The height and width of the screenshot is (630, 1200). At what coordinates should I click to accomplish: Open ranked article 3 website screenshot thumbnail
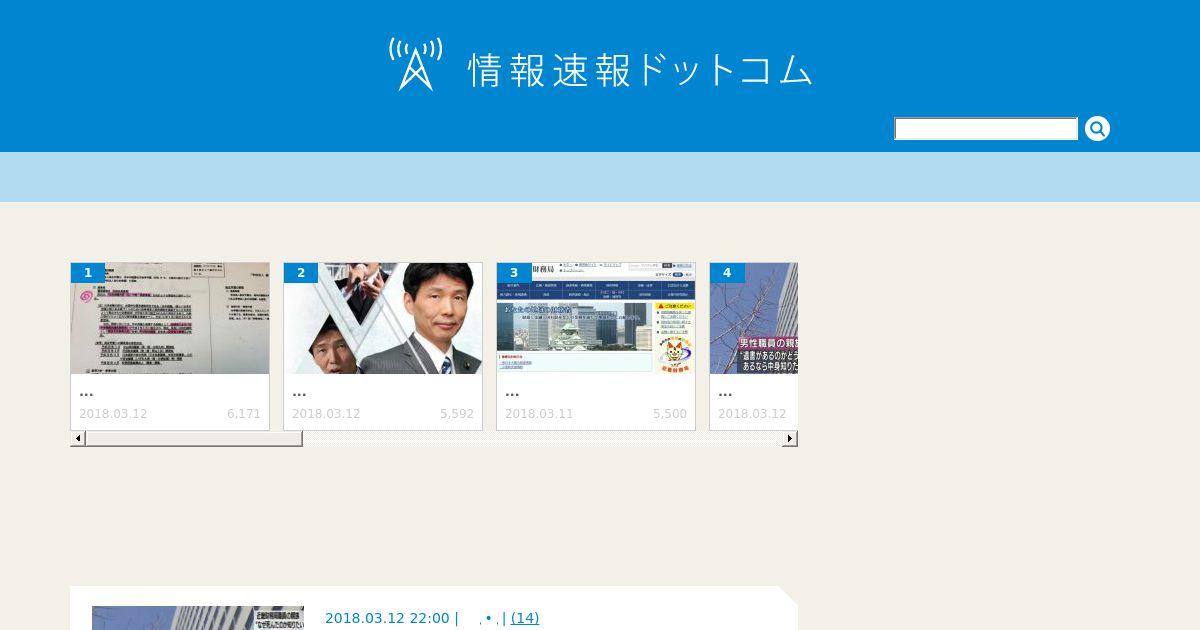(596, 318)
